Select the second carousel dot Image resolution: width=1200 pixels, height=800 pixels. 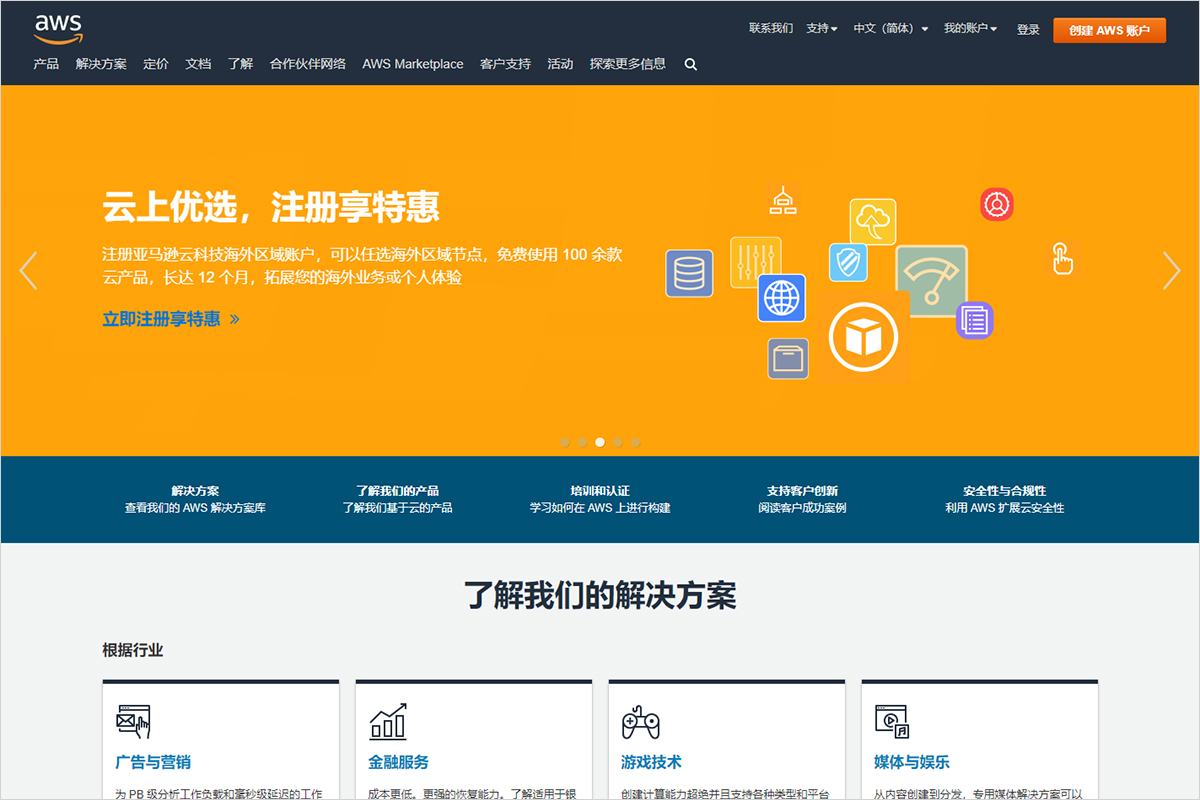tap(582, 441)
